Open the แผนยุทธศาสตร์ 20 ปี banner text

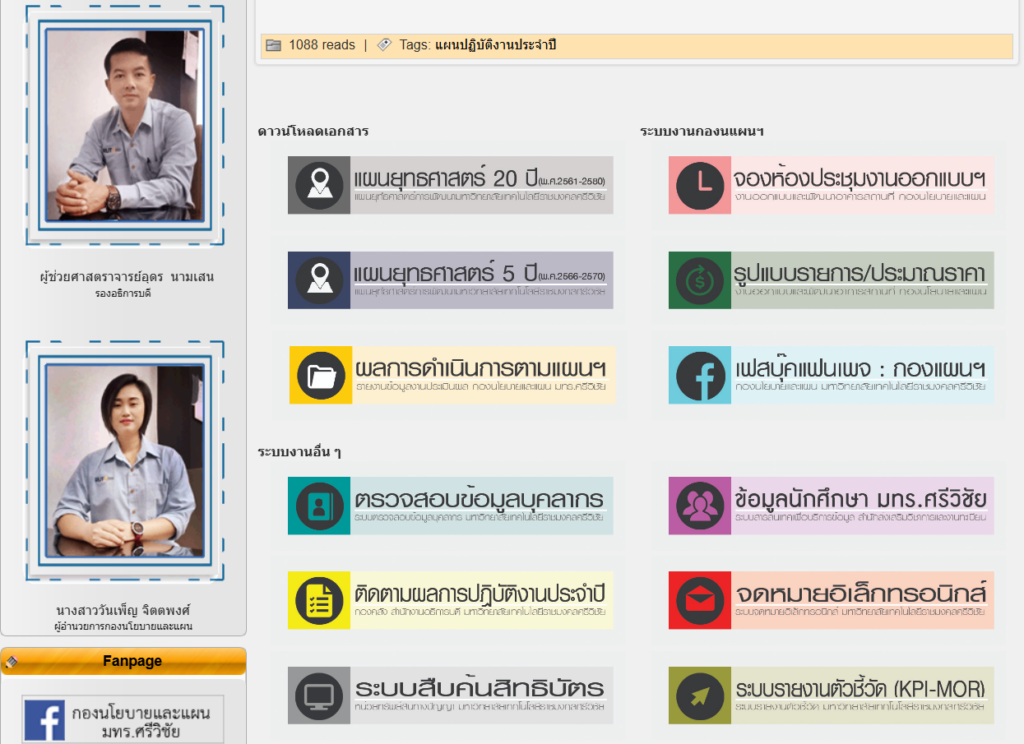(x=480, y=180)
